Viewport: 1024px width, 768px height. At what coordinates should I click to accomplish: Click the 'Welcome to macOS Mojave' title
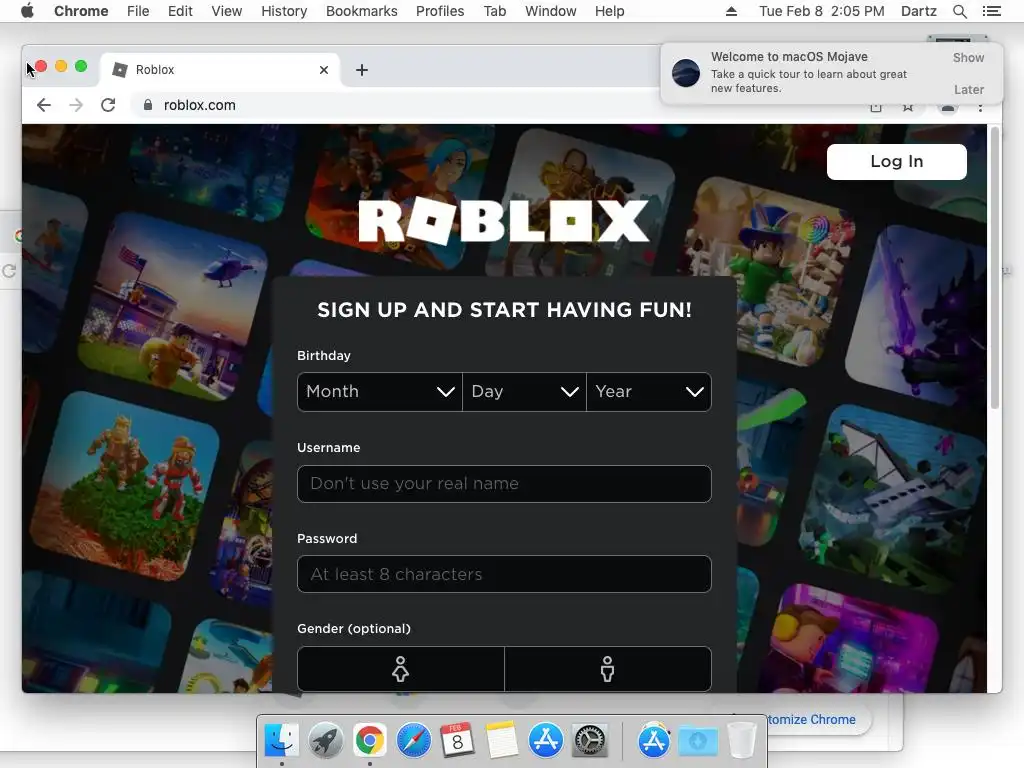point(789,57)
